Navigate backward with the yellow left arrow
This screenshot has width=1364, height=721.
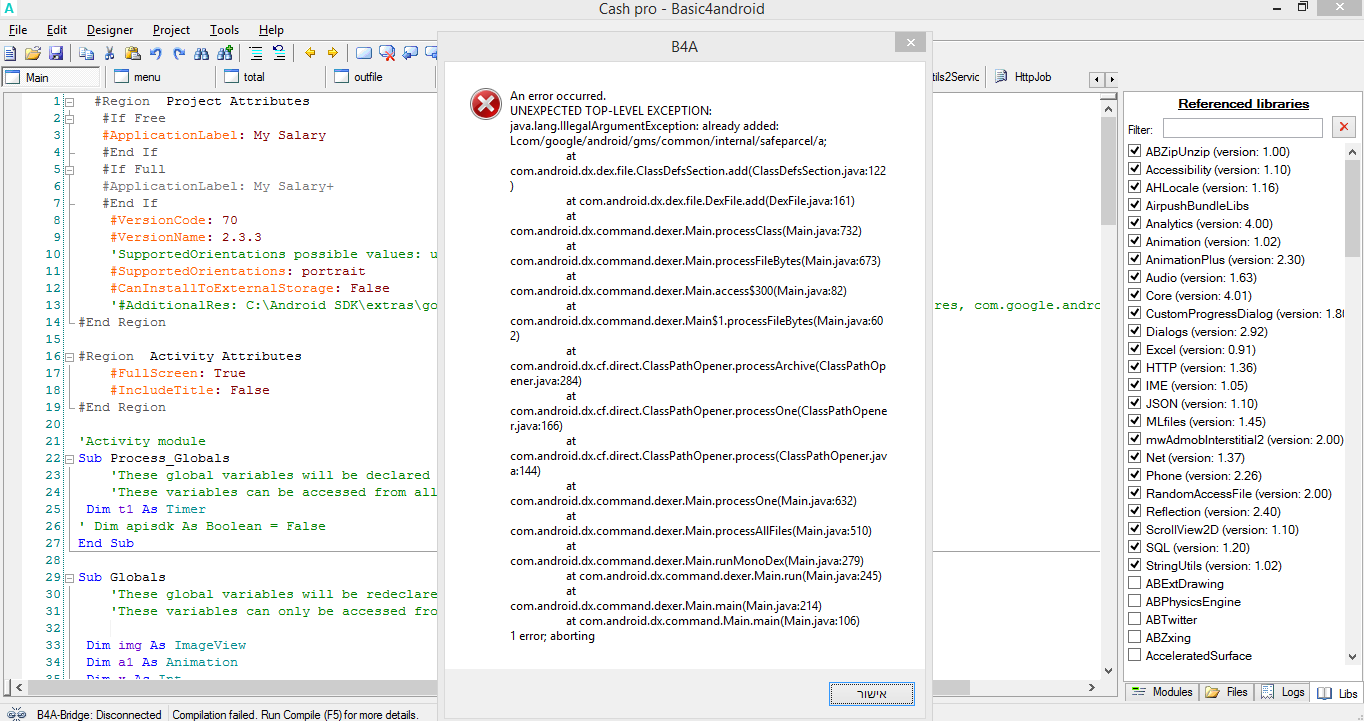point(310,53)
